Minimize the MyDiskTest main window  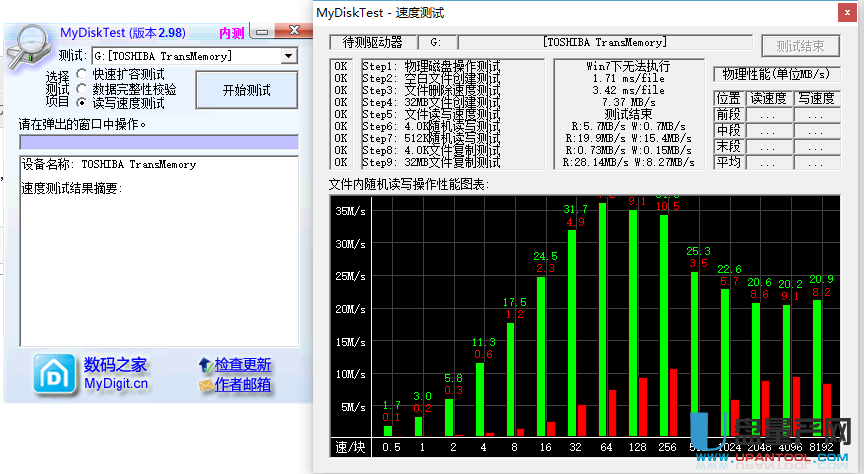click(263, 33)
